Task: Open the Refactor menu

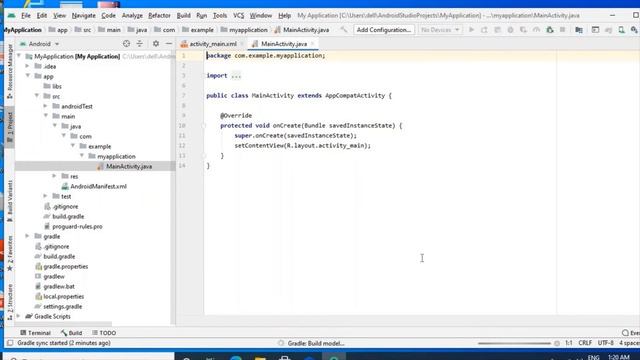Action: [159, 16]
